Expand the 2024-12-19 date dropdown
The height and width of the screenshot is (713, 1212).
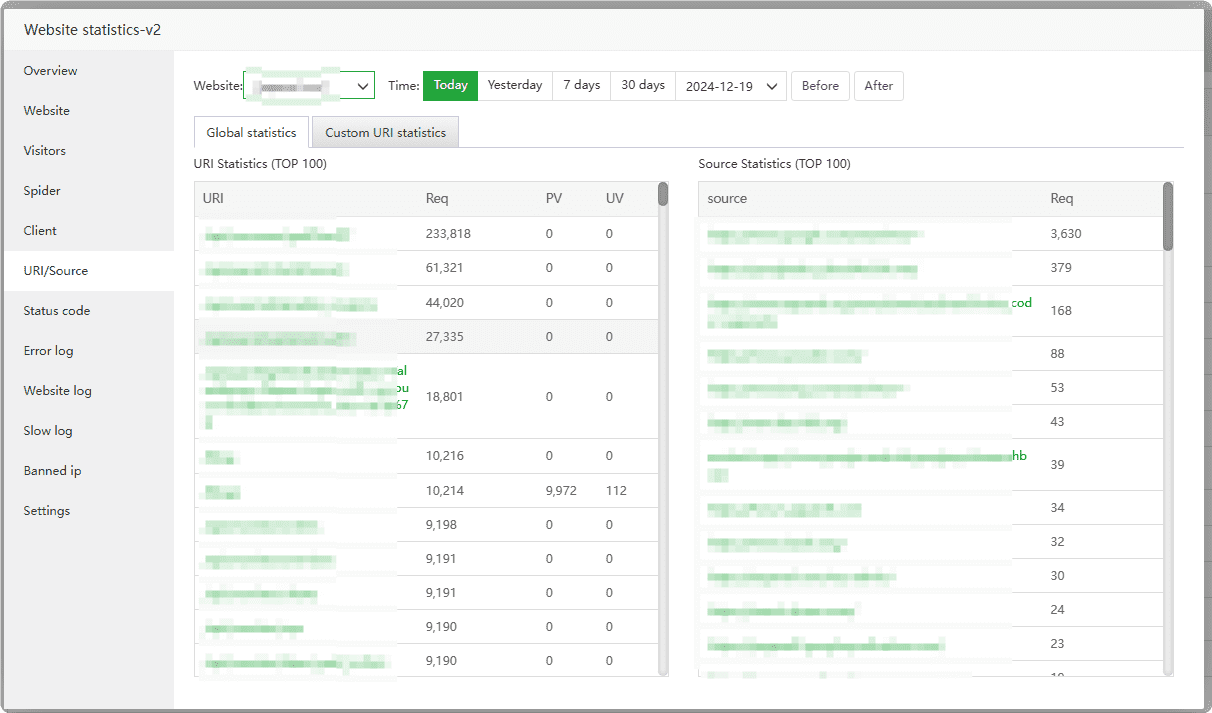(x=731, y=86)
